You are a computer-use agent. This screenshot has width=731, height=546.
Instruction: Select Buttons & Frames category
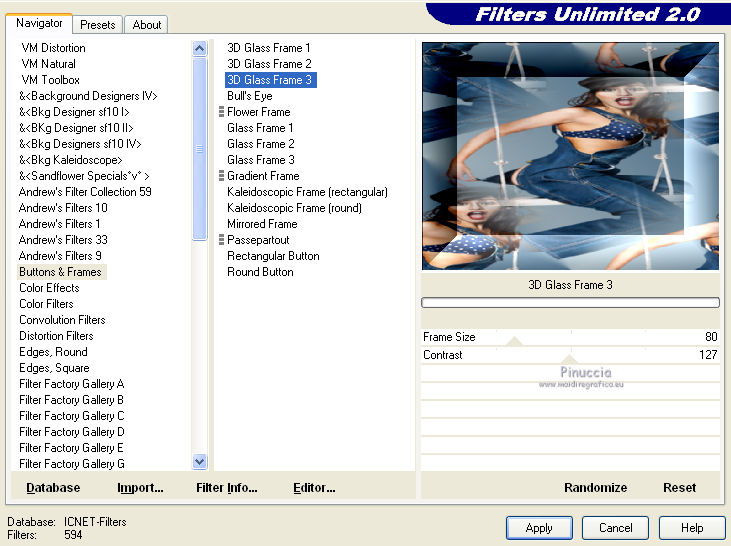(x=60, y=272)
